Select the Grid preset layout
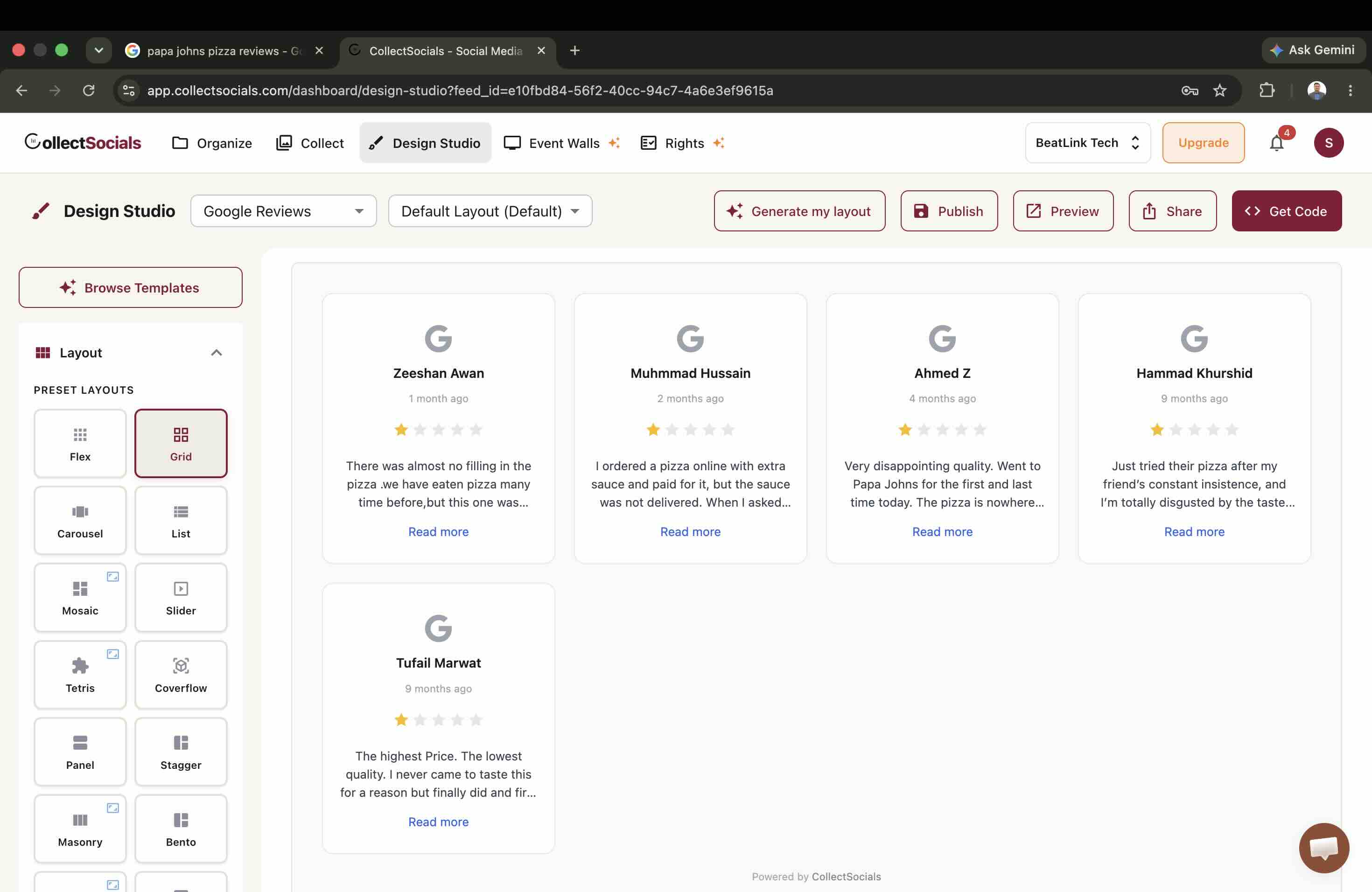 [x=181, y=443]
